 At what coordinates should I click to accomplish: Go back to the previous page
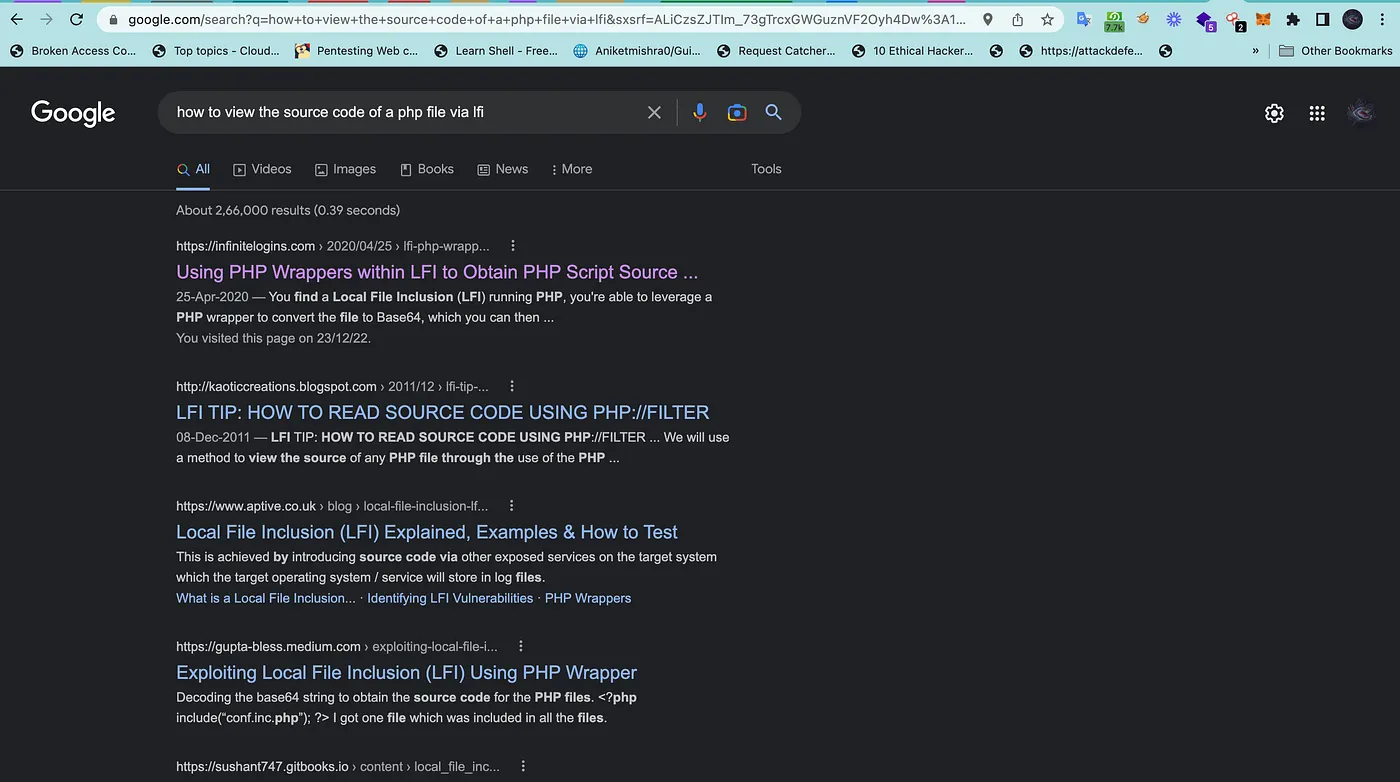[16, 19]
